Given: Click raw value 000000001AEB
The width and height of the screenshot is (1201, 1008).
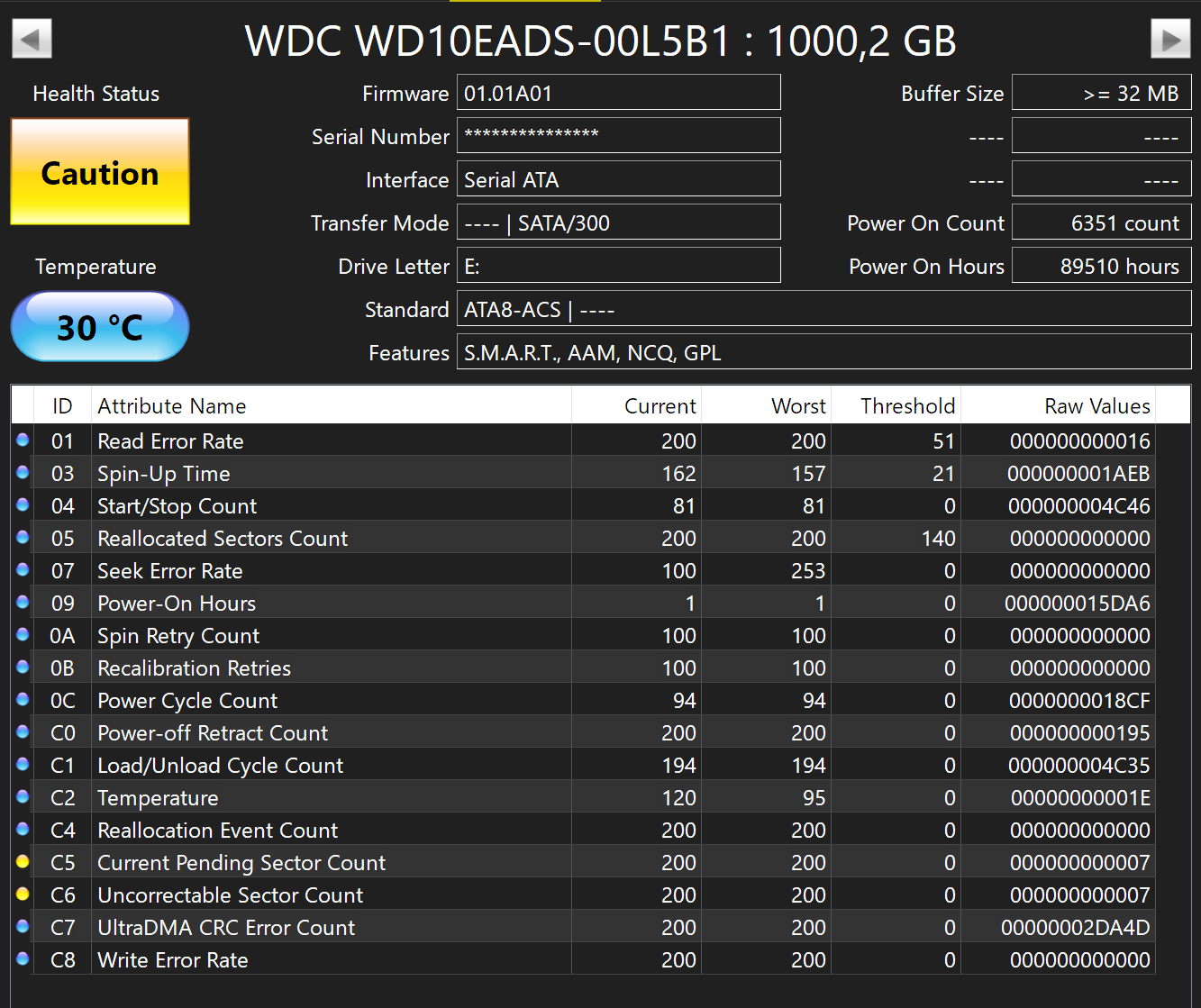Looking at the screenshot, I should [x=1078, y=474].
